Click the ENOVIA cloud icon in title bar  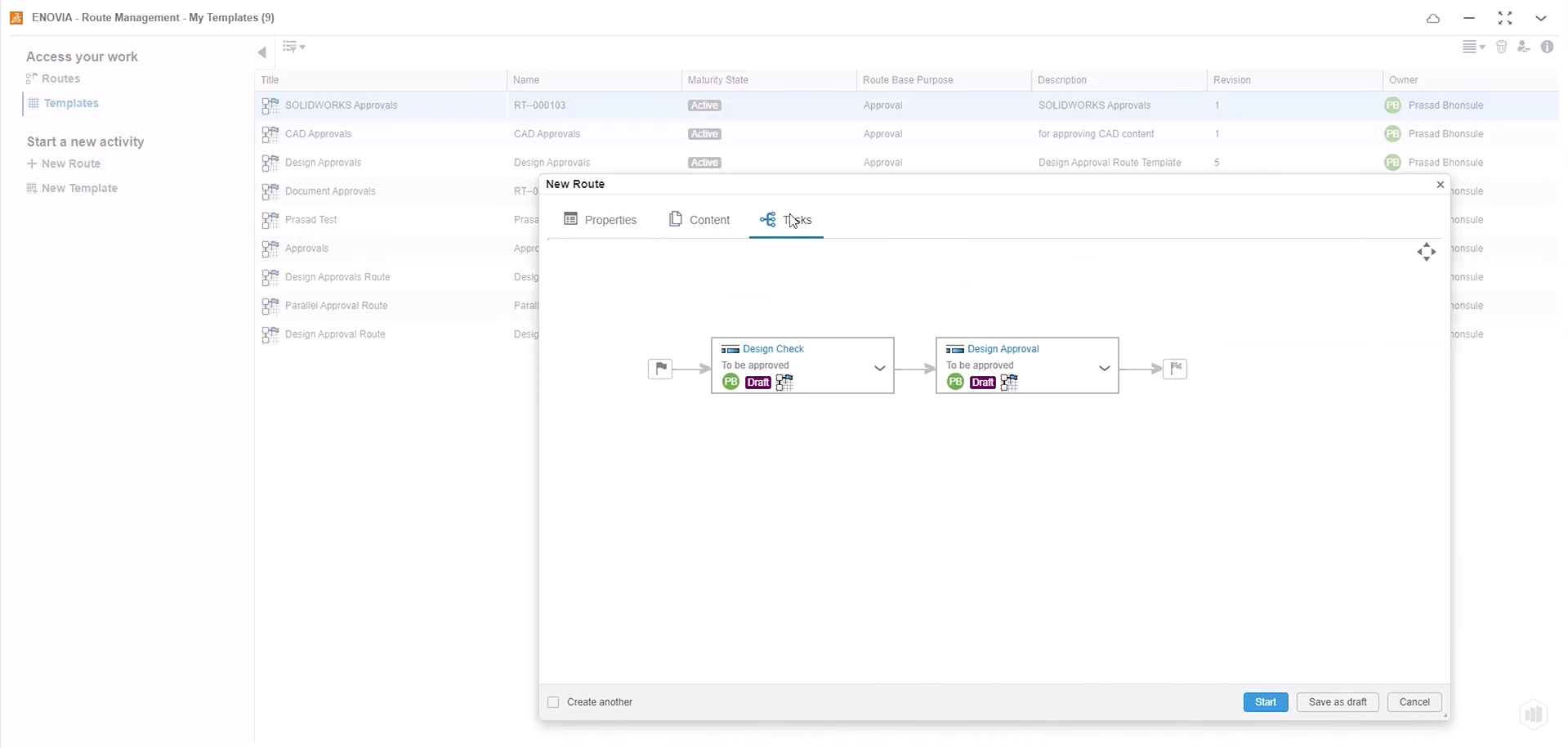(x=1434, y=18)
